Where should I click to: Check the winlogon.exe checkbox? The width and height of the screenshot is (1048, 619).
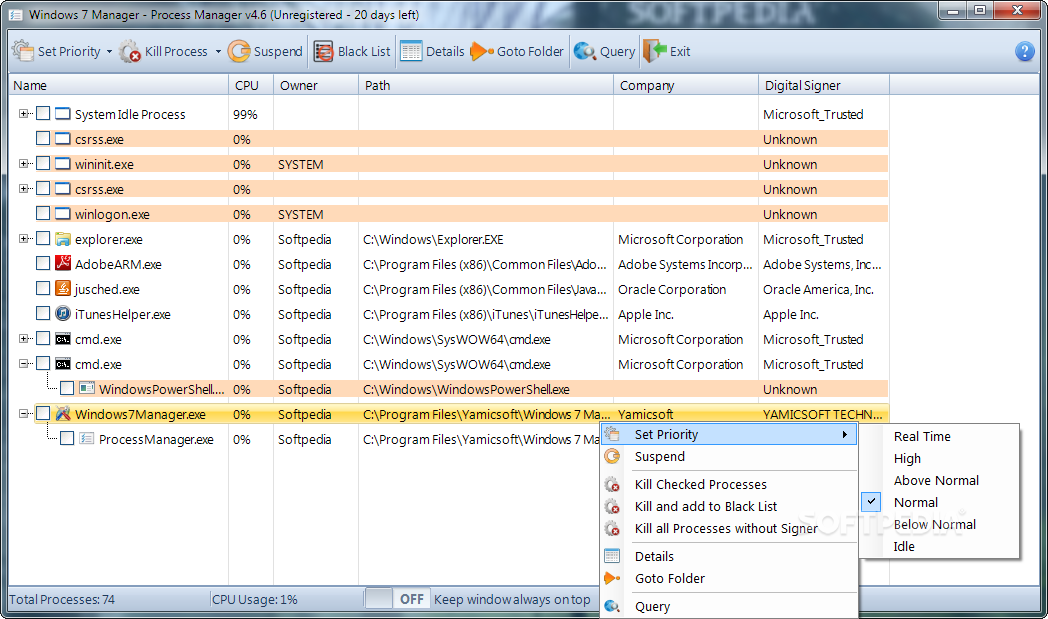point(43,214)
